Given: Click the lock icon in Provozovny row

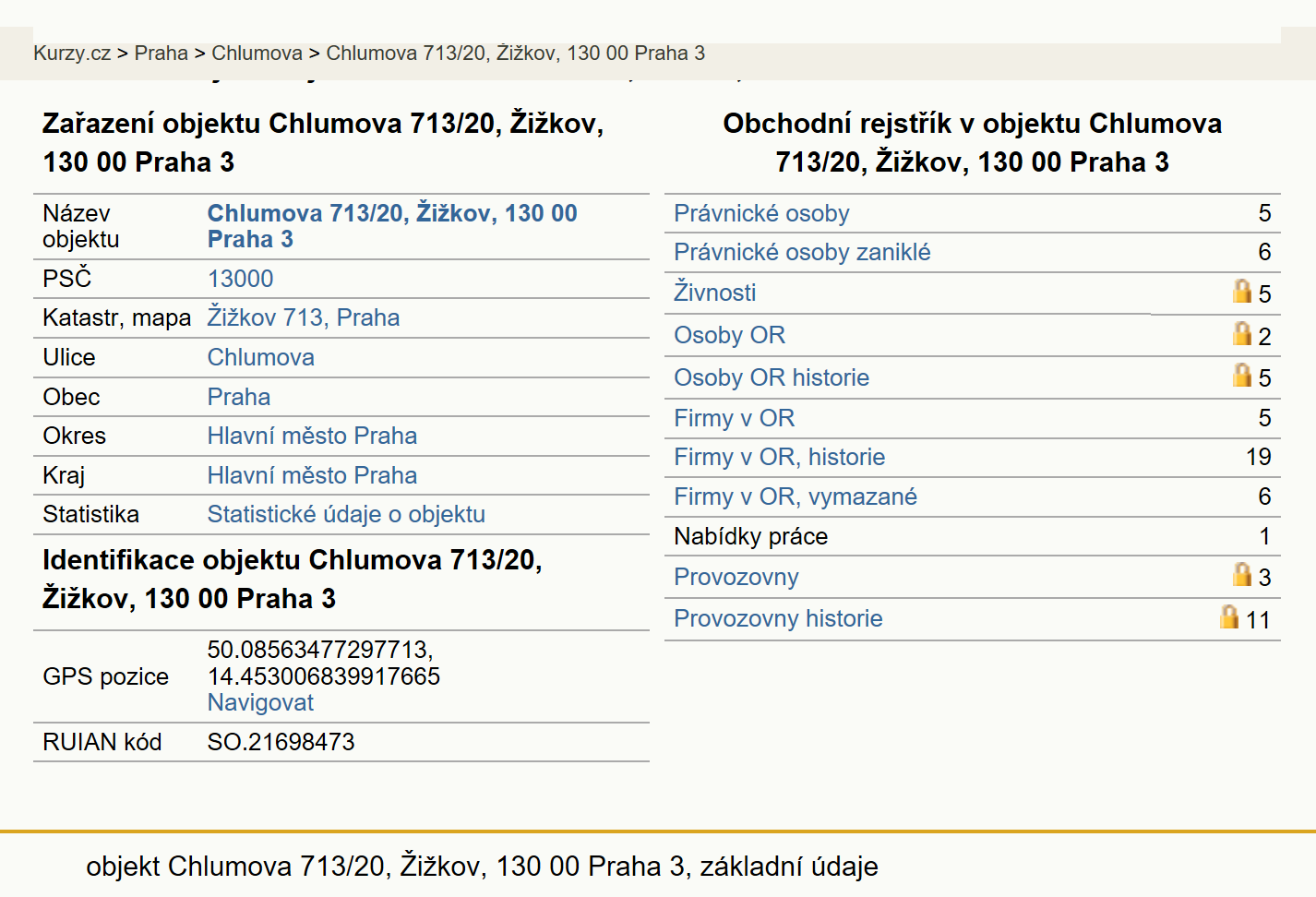Looking at the screenshot, I should 1242,575.
